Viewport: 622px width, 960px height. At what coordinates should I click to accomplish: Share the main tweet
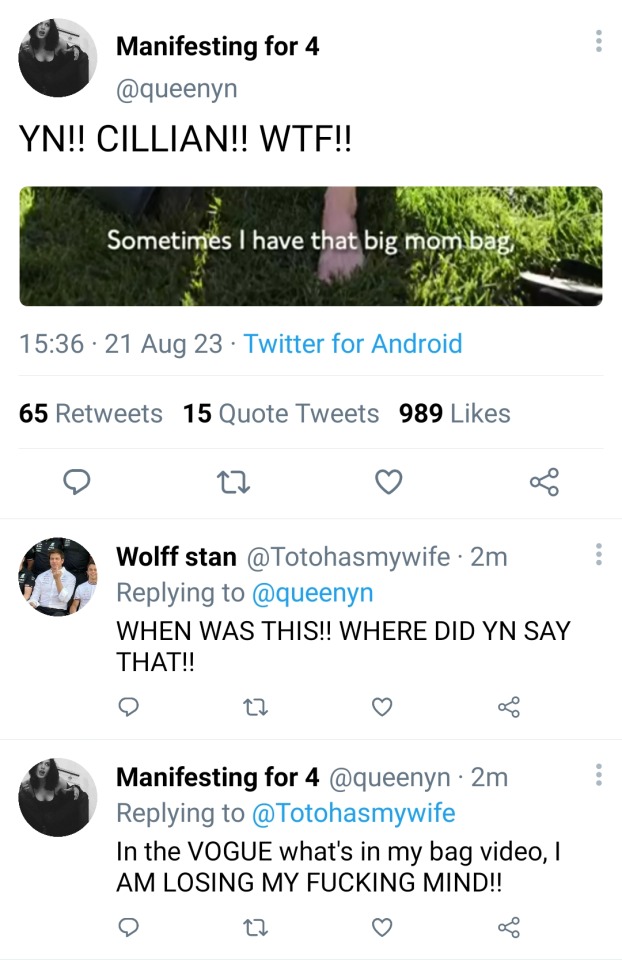(543, 484)
